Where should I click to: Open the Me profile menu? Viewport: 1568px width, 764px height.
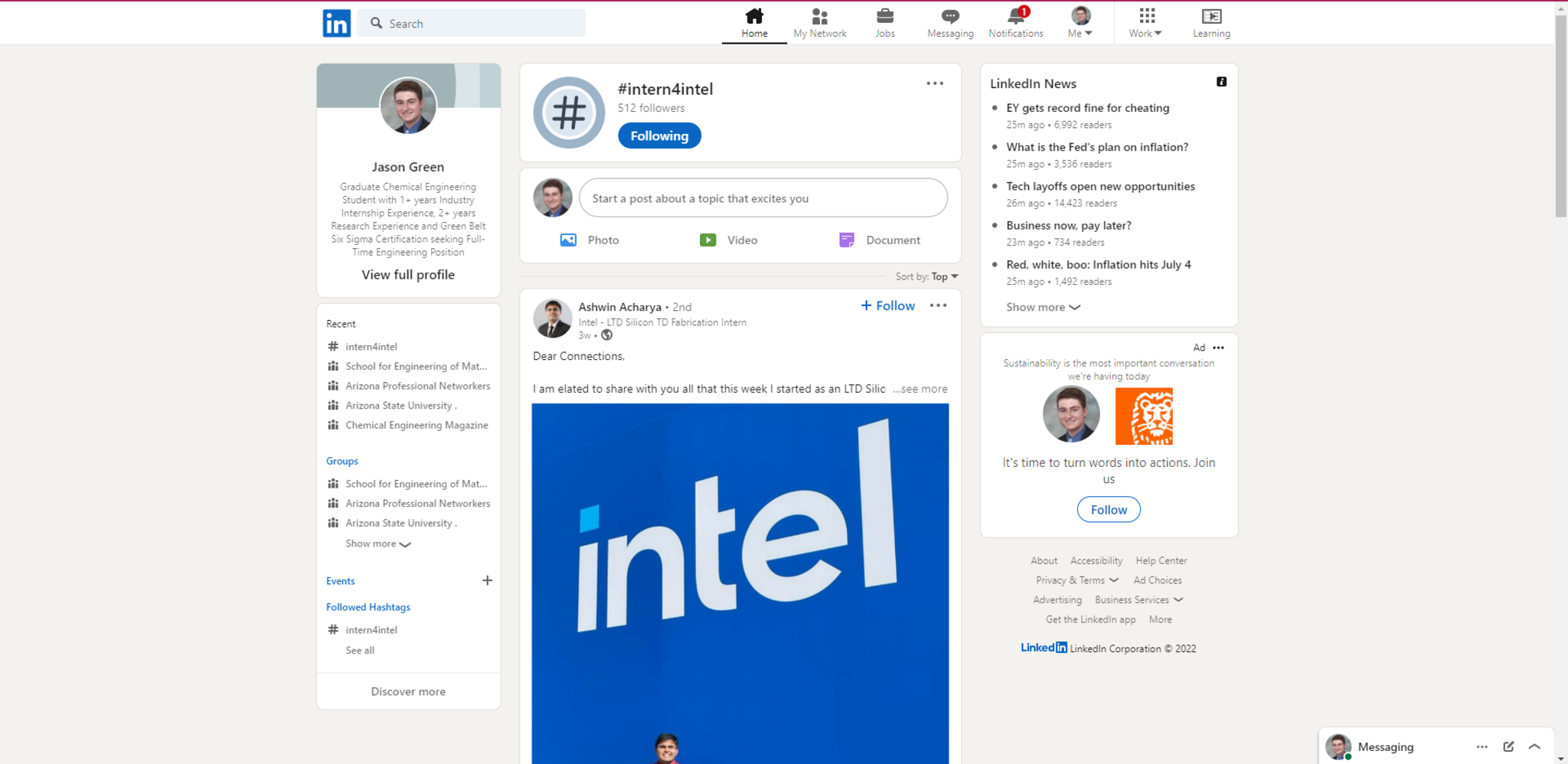[x=1080, y=22]
